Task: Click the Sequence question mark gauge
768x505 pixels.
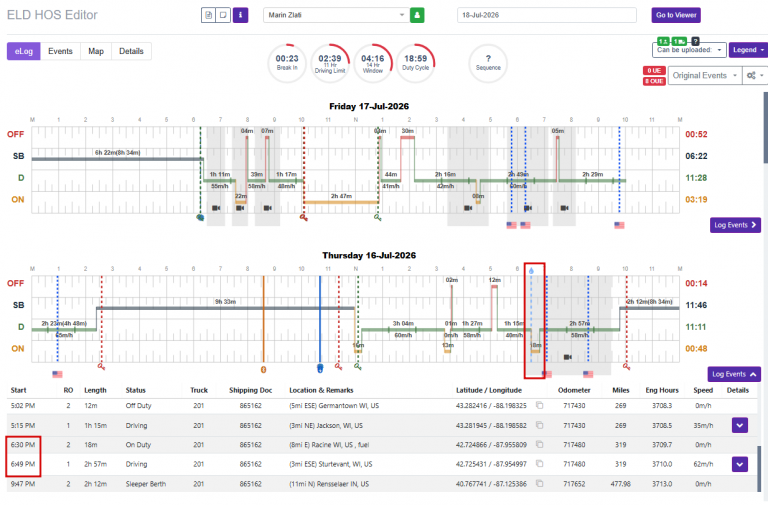Action: [x=488, y=63]
